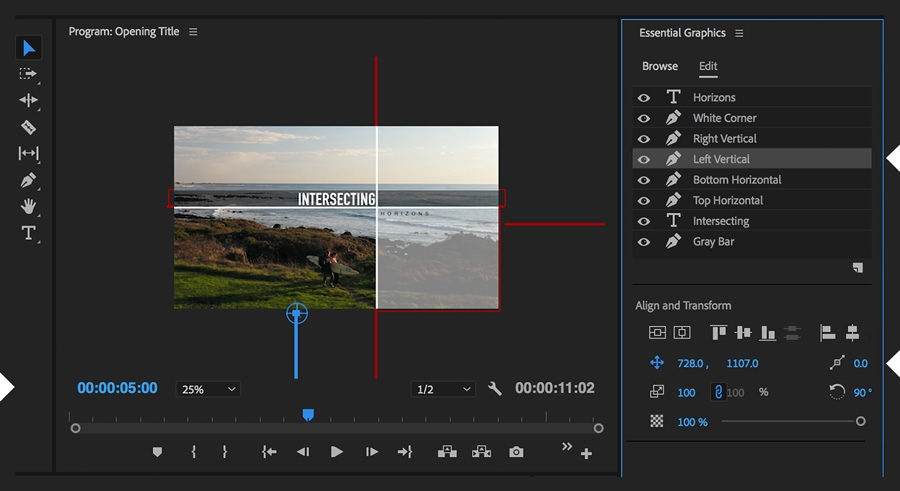Adjust the opacity slider handle
900x491 pixels.
860,422
